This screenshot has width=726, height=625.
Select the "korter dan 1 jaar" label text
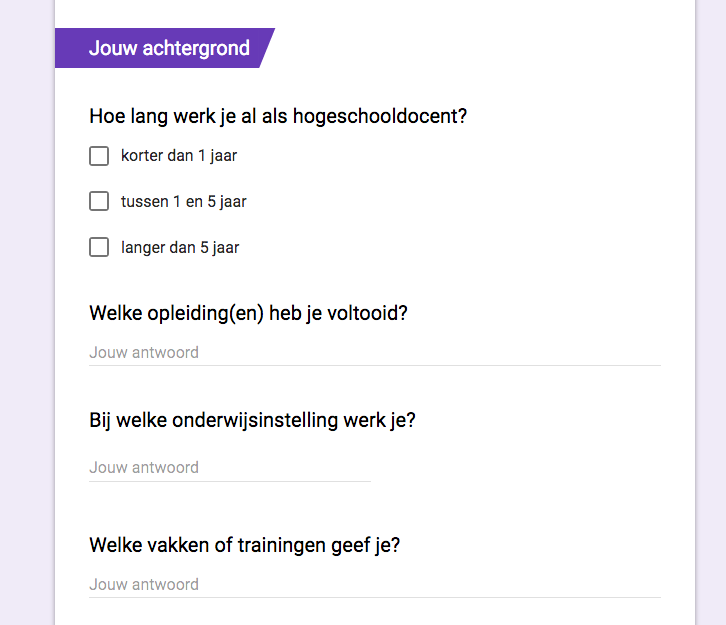pyautogui.click(x=179, y=156)
